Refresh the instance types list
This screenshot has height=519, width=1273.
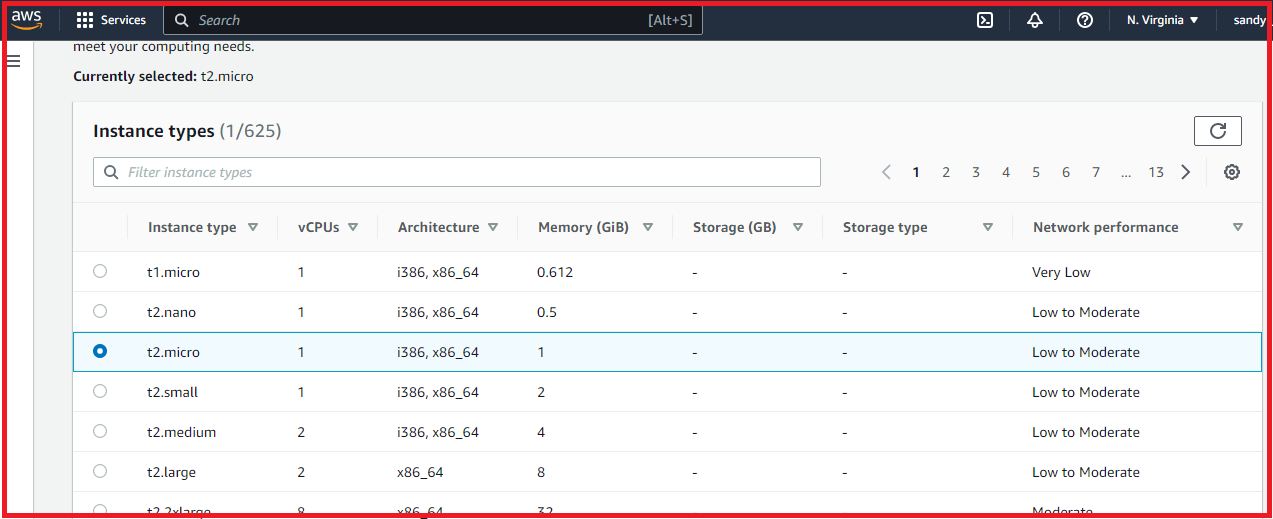pos(1218,131)
